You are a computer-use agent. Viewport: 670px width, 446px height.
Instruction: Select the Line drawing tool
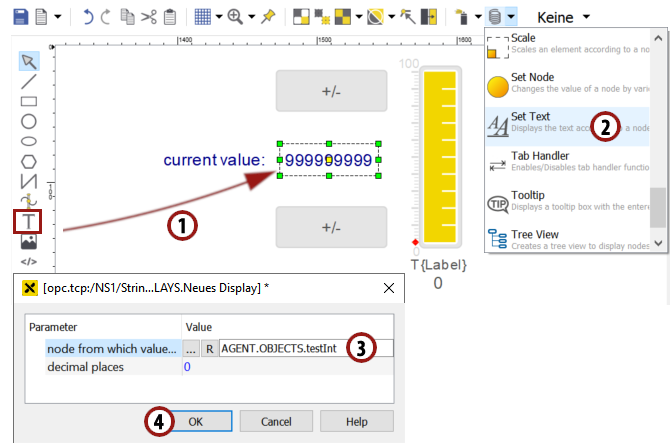[x=28, y=81]
